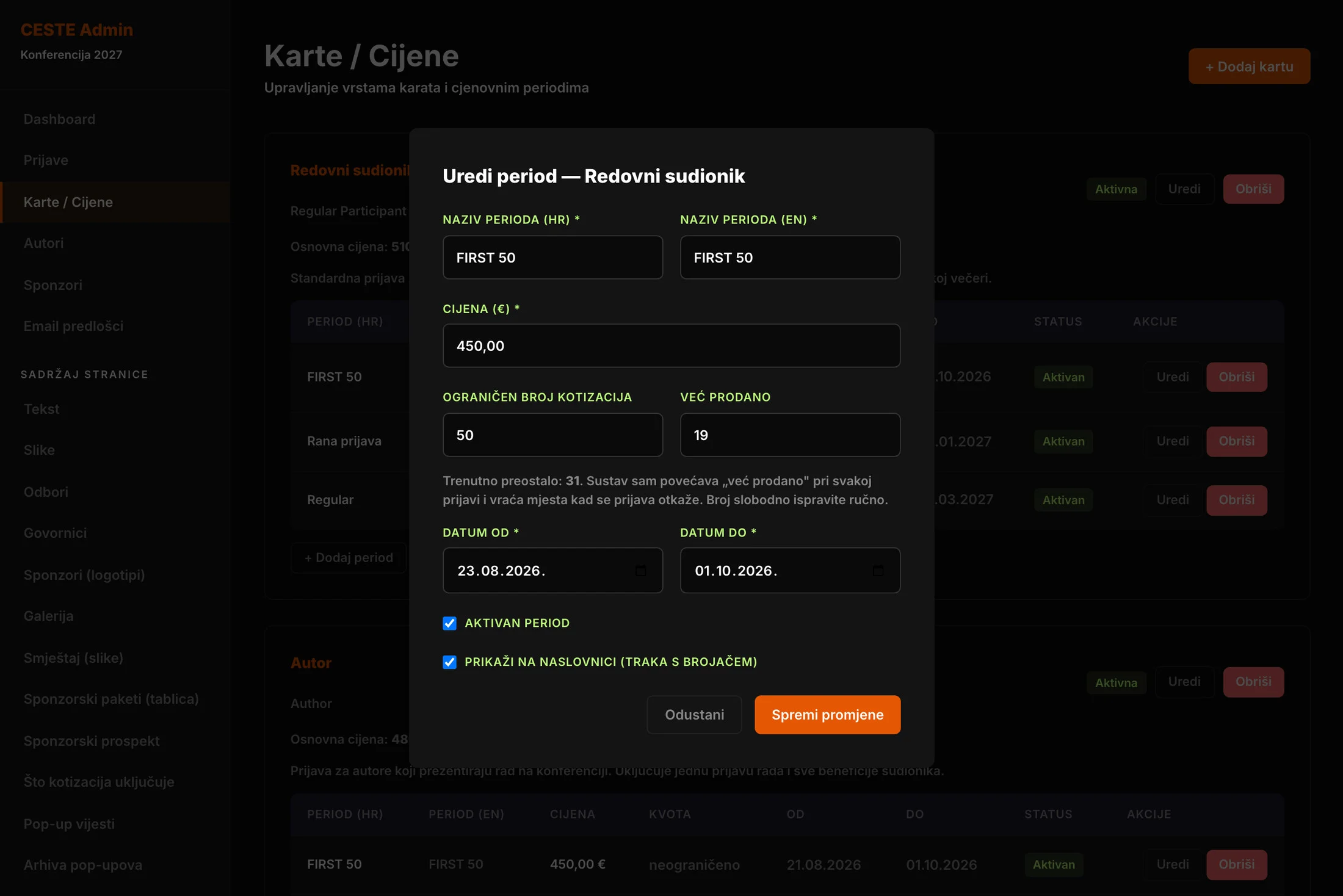
Task: Focus the Naziv perioda (EN) field
Action: coord(790,258)
